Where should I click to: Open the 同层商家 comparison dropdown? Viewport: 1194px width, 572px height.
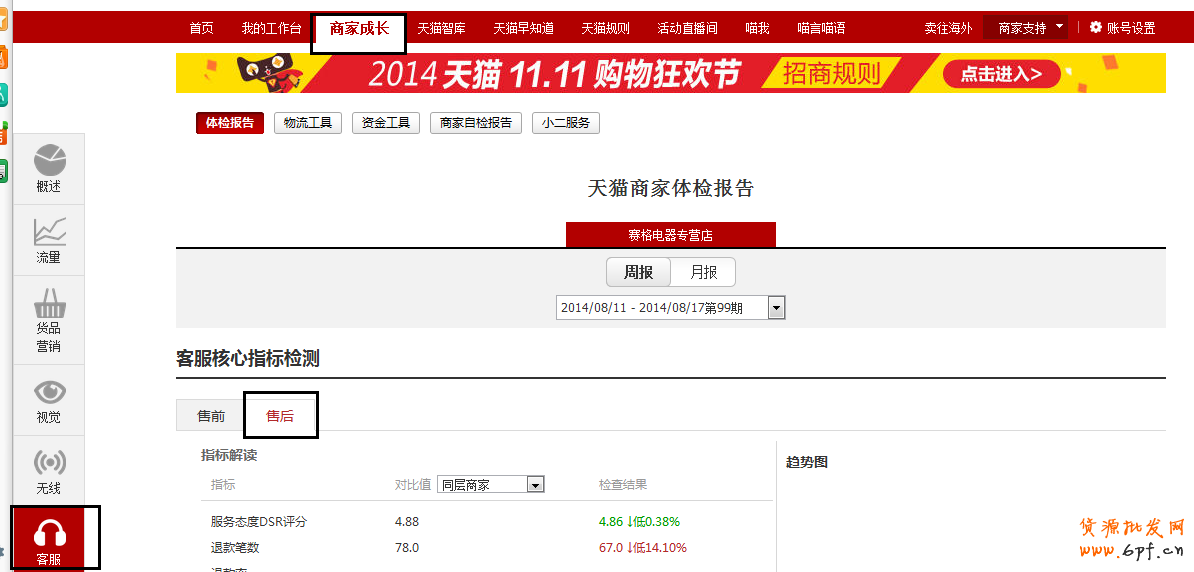point(535,485)
